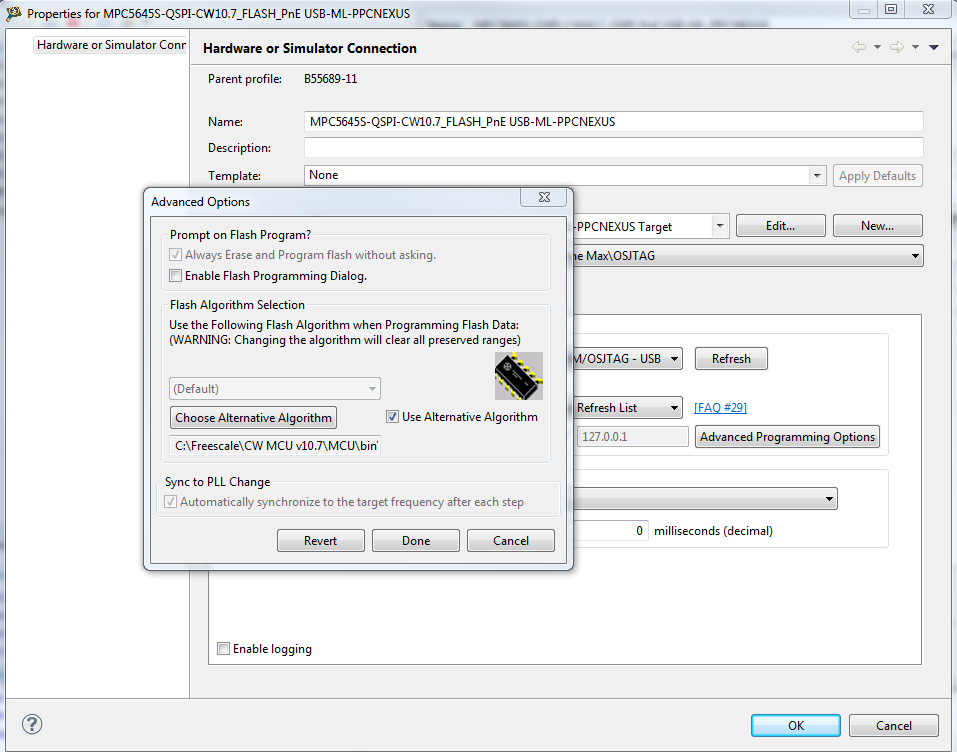The height and width of the screenshot is (752, 957).
Task: Click the chip icon in Flash Algorithm Selection
Action: tap(518, 375)
